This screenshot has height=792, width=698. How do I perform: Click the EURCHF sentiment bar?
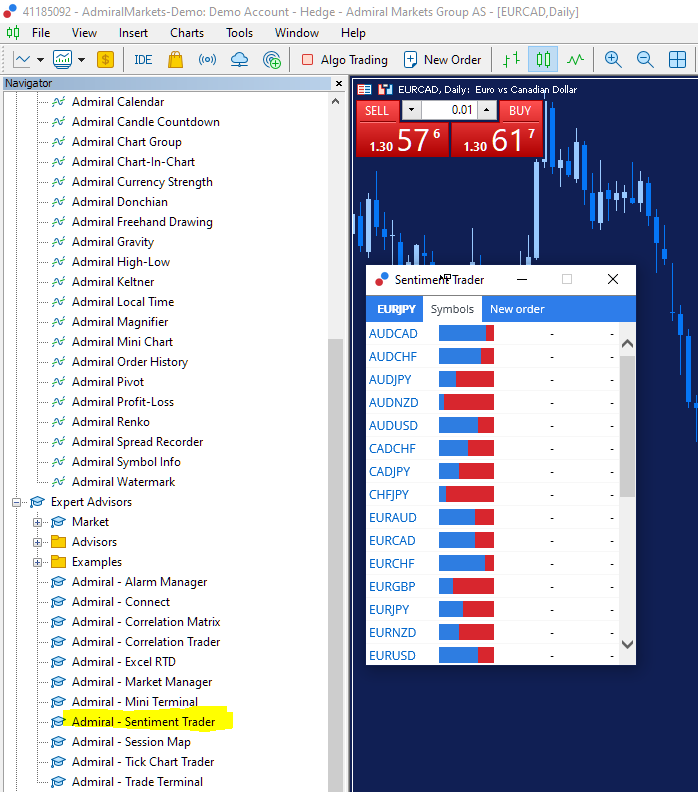point(466,563)
